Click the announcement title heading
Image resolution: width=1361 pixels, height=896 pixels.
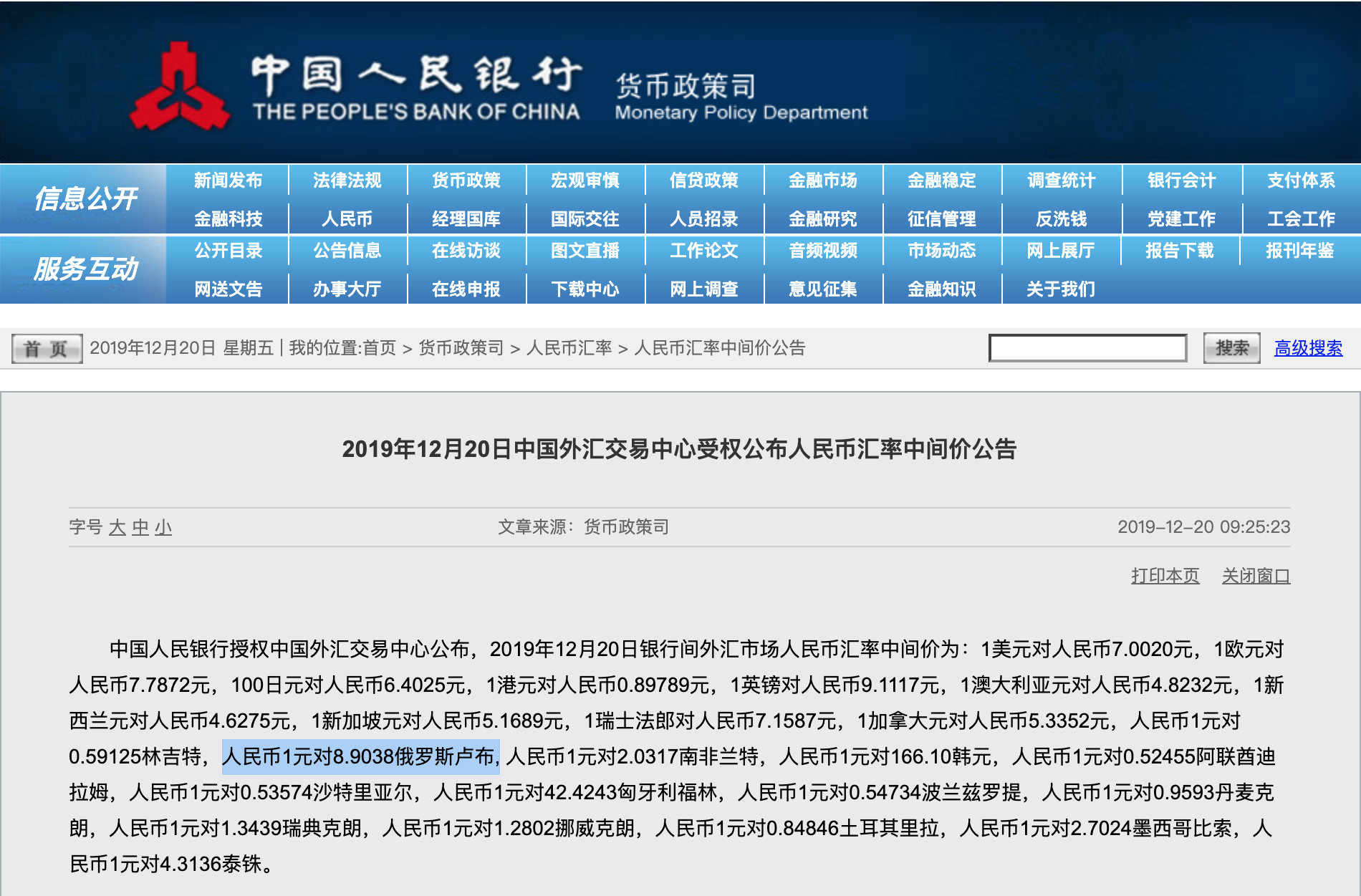coord(679,449)
